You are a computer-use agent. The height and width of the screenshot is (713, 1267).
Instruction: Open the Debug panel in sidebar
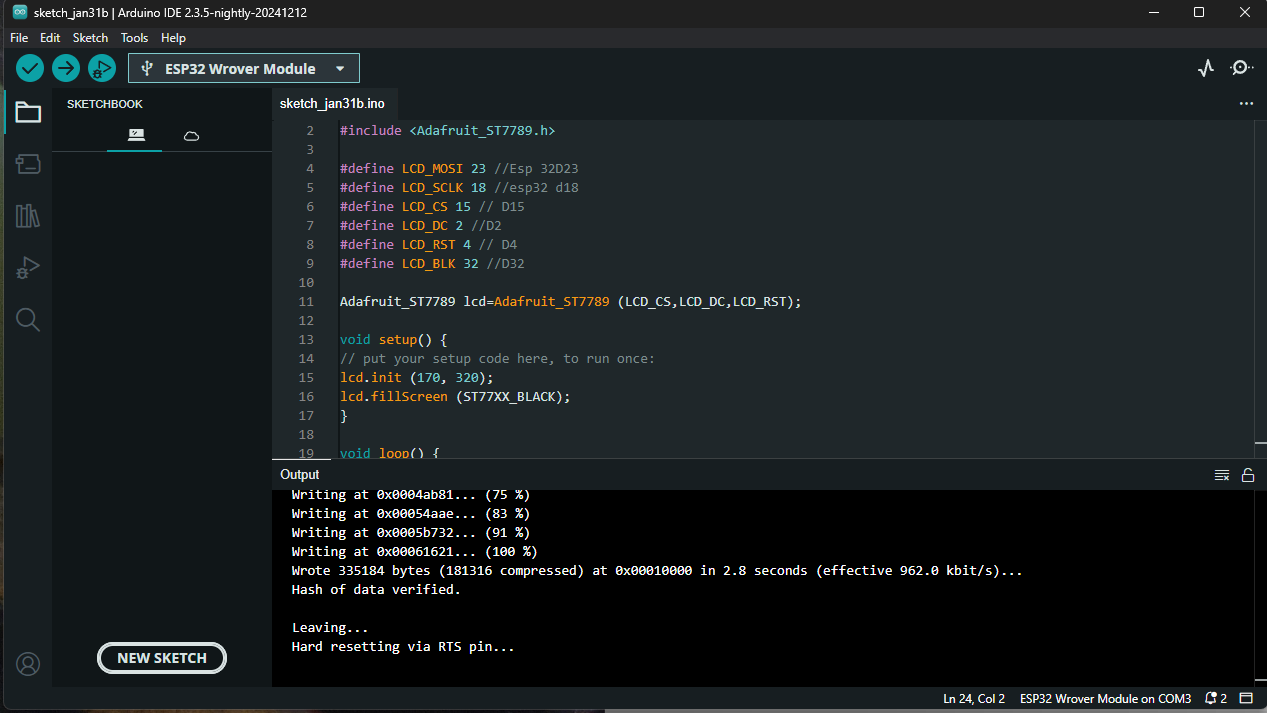click(x=28, y=268)
